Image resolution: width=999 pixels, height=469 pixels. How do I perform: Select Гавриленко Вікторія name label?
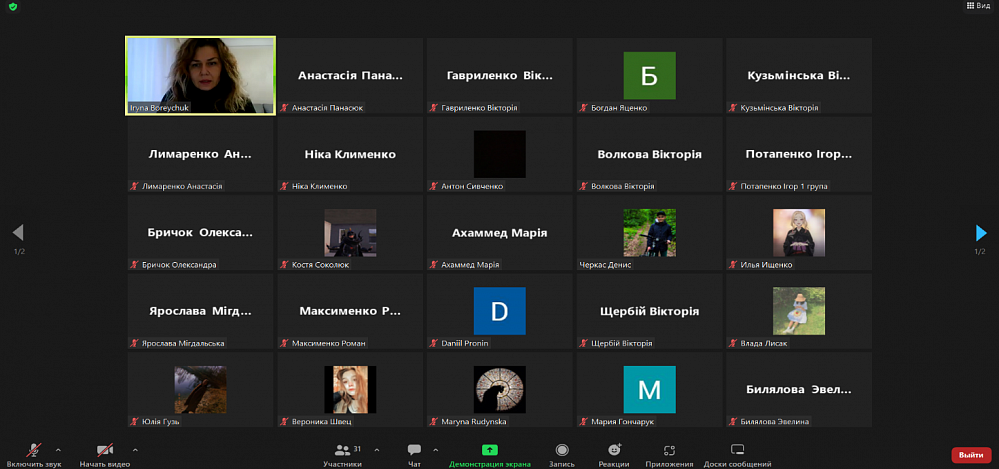pyautogui.click(x=479, y=108)
